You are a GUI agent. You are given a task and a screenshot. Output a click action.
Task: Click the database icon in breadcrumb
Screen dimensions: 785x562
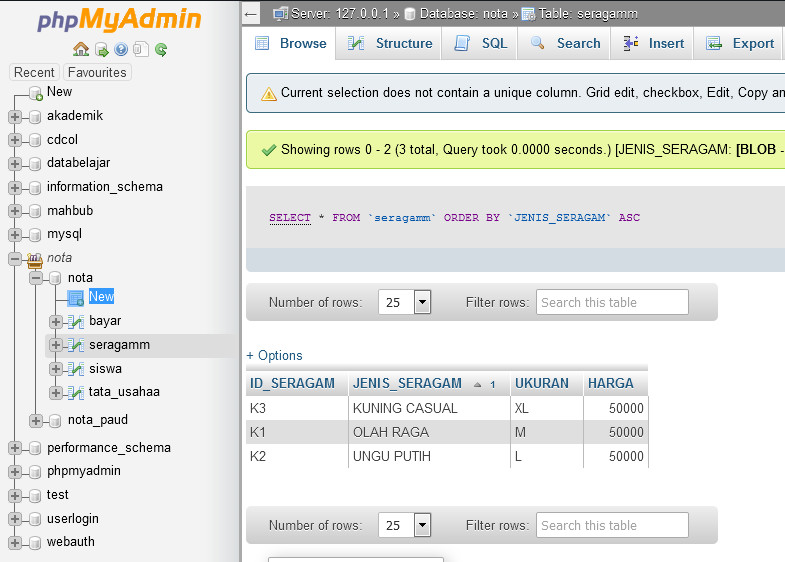410,14
